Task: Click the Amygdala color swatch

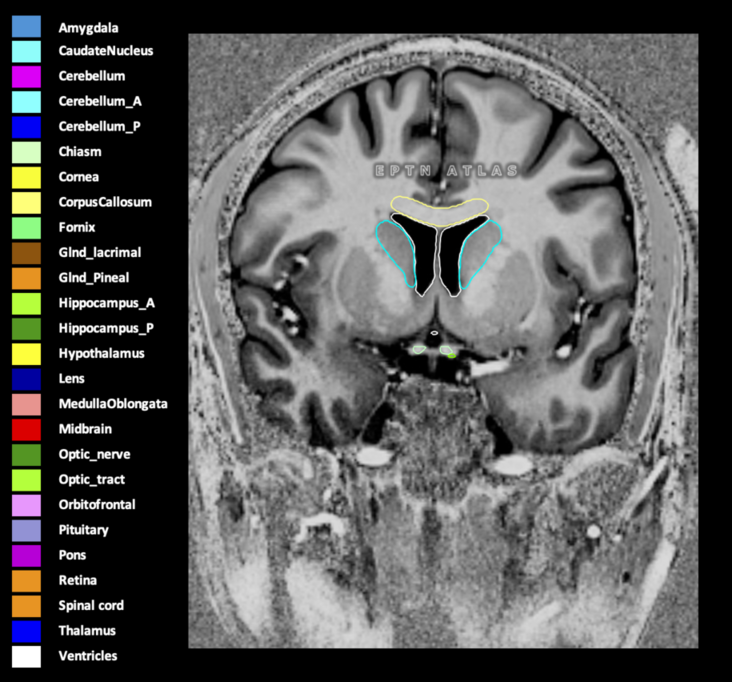Action: point(26,27)
